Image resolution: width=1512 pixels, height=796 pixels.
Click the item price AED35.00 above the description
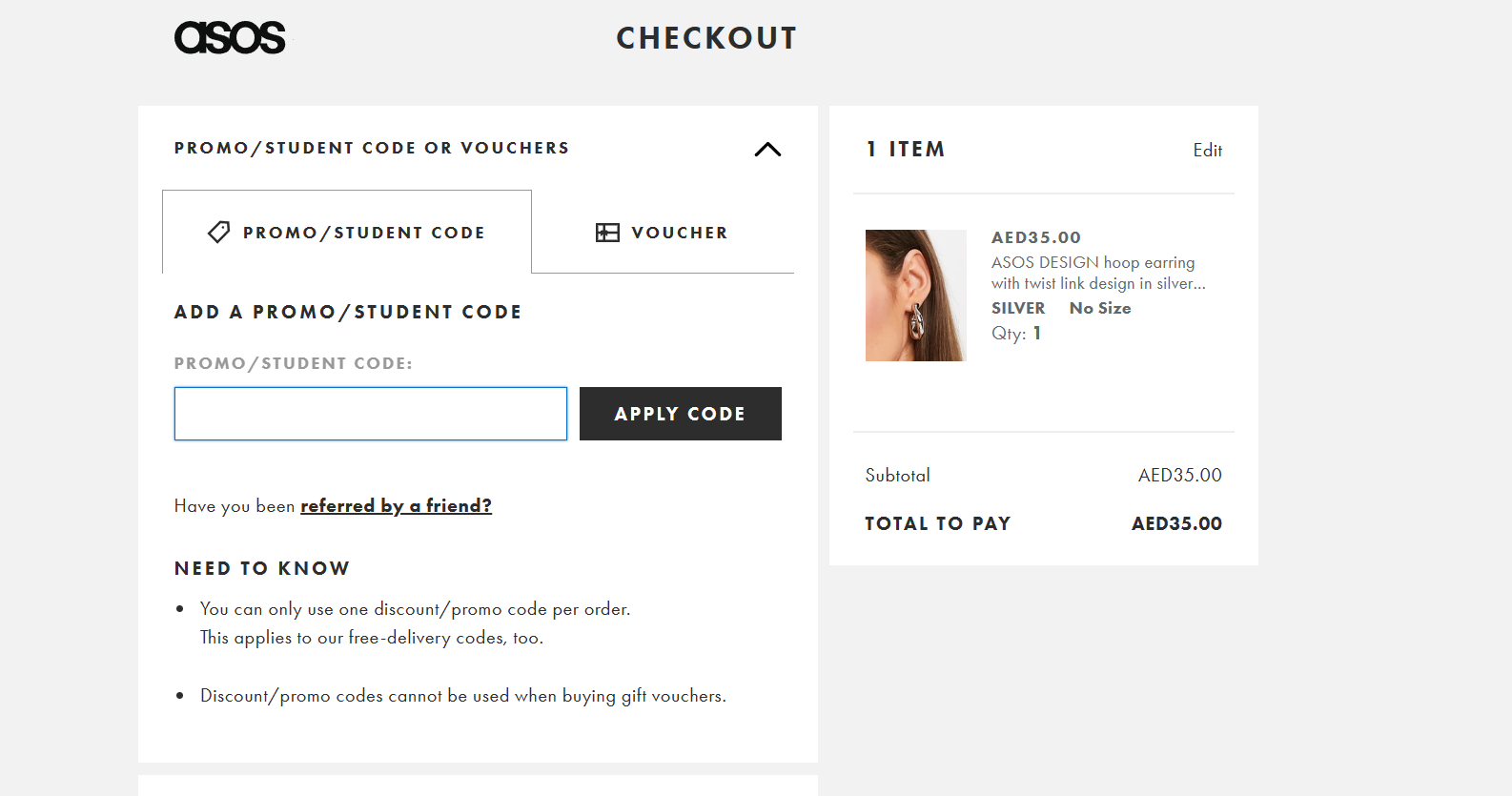[x=1035, y=237]
